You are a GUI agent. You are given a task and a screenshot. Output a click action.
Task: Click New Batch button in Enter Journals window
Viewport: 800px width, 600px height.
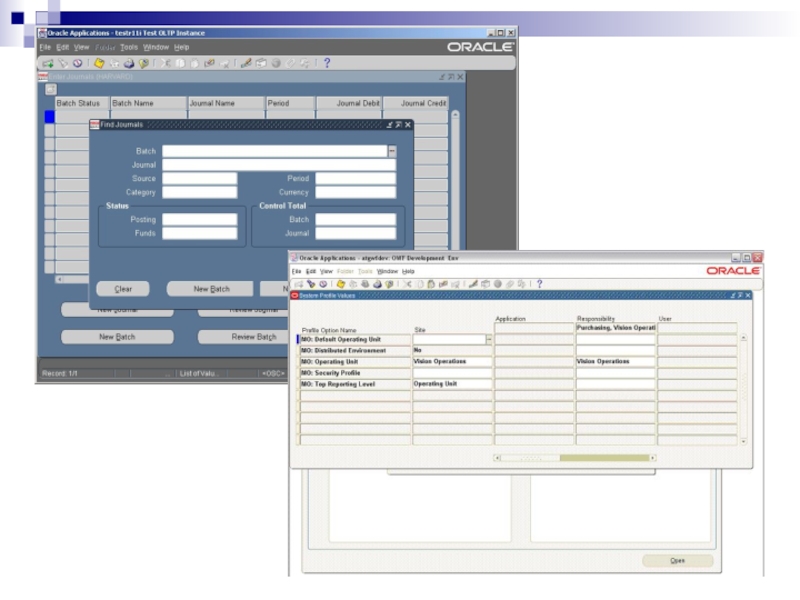(x=117, y=337)
